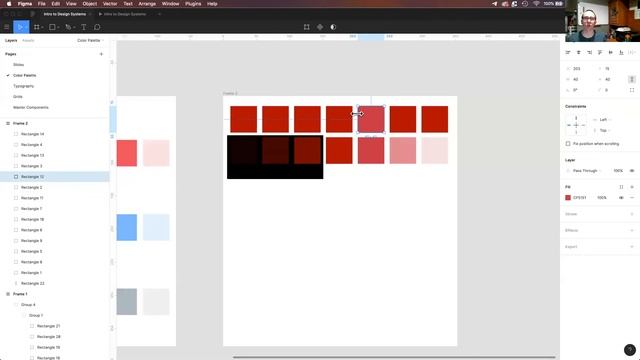Screen dimensions: 640x360
Task: Add an effect via Effects plus
Action: (632, 230)
